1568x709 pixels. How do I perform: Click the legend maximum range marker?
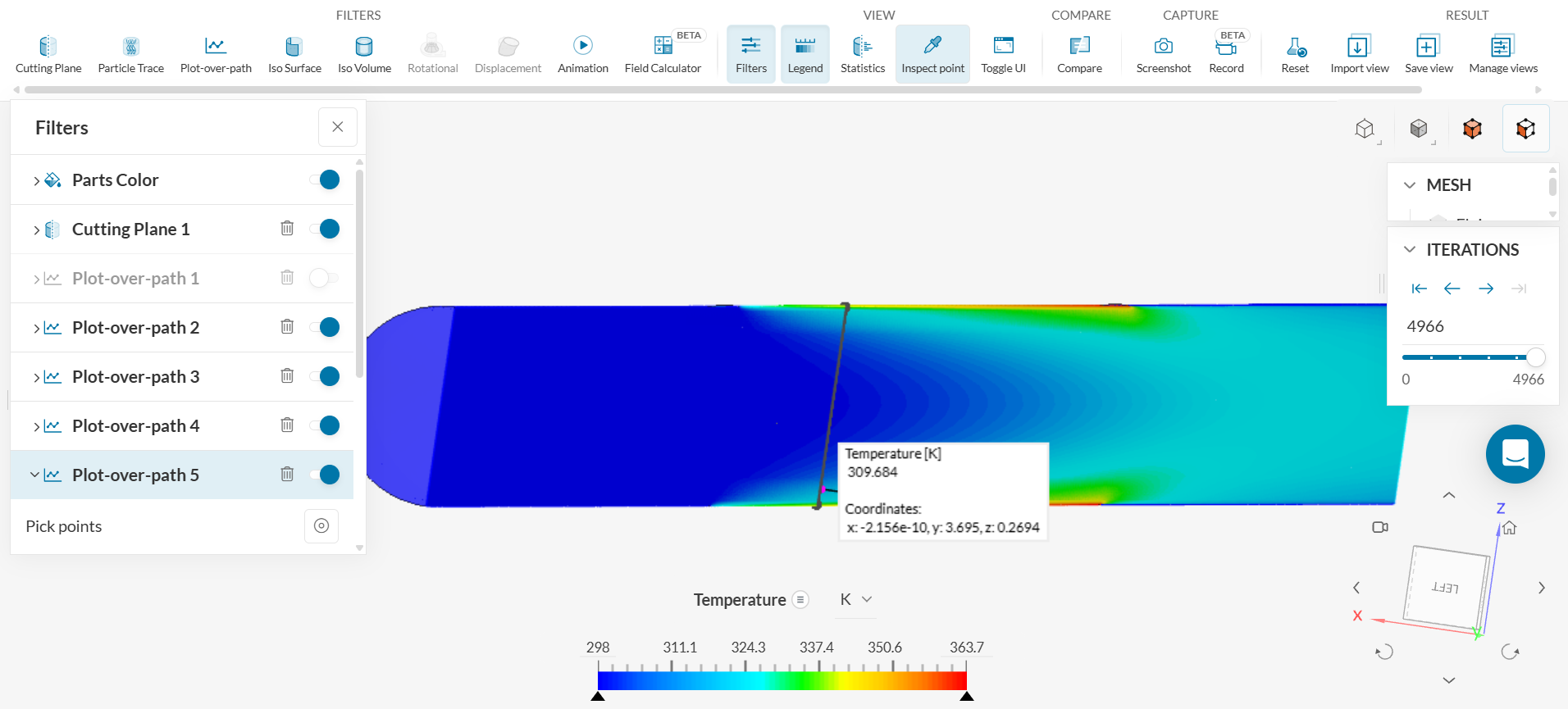967,696
